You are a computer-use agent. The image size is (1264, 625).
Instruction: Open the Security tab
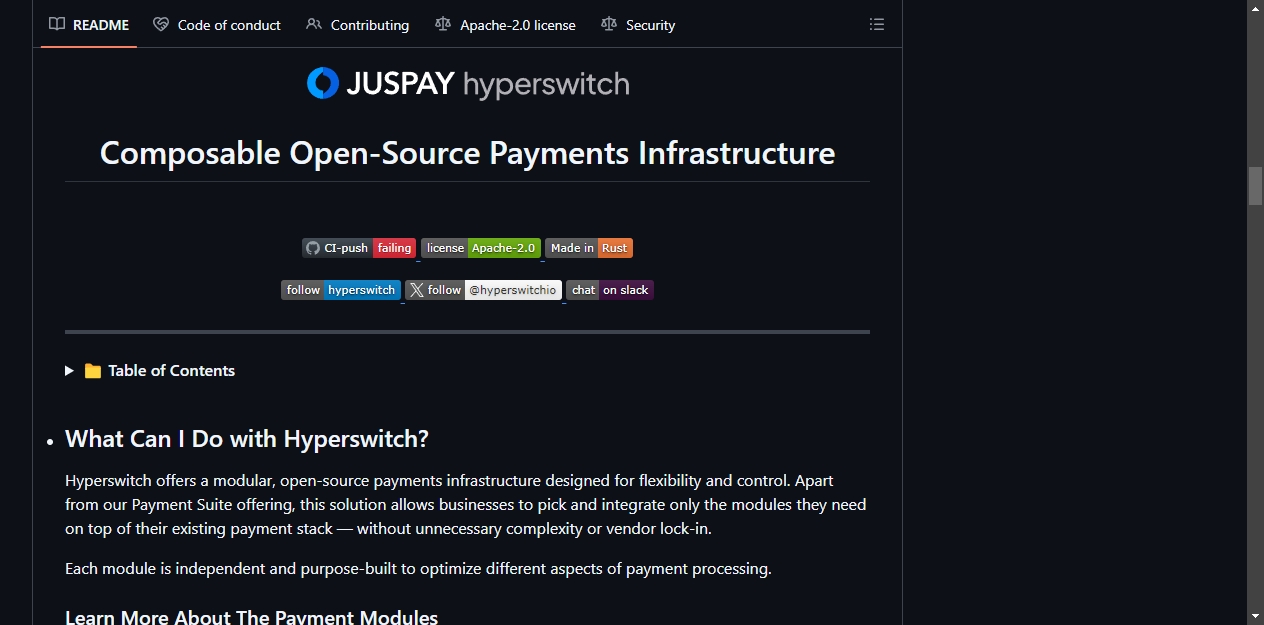638,25
